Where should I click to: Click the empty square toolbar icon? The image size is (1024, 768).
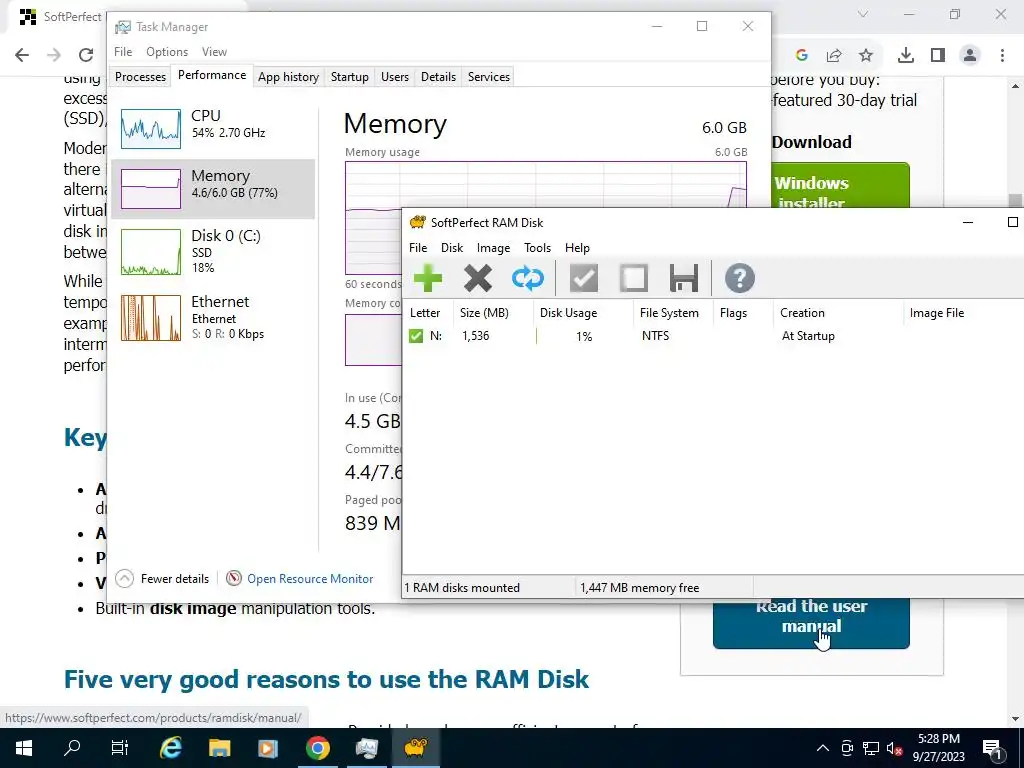click(634, 278)
